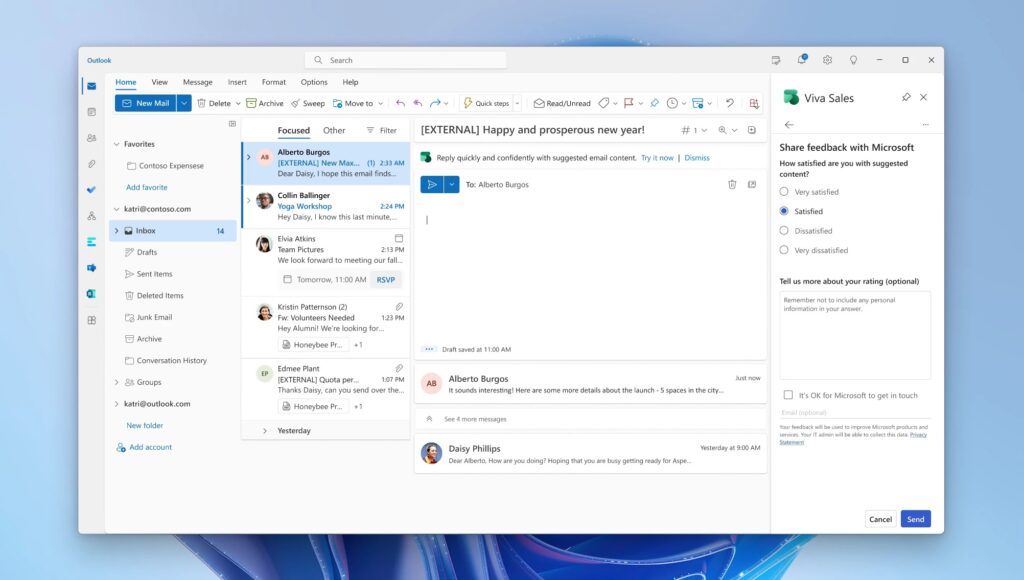Expand See 4 more messages
The width and height of the screenshot is (1024, 580).
click(475, 419)
